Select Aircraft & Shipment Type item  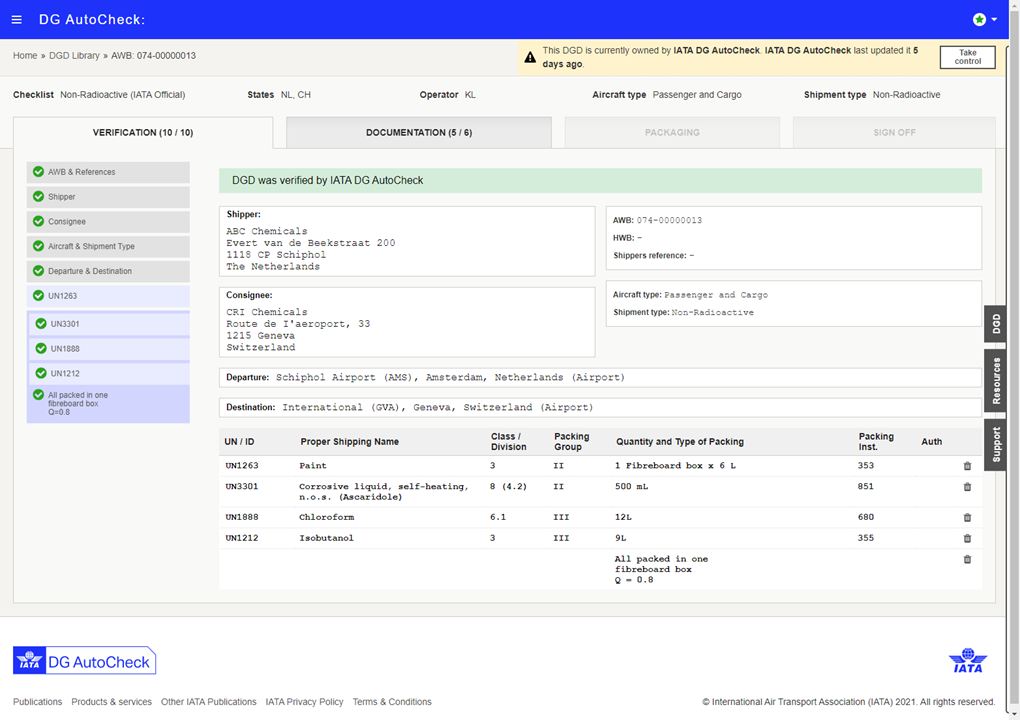(108, 247)
